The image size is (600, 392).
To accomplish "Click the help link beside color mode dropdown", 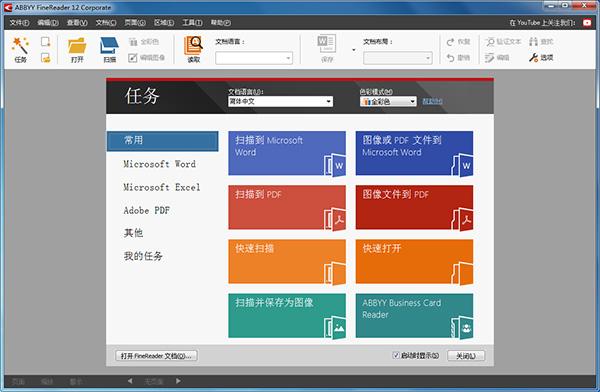I will click(x=432, y=101).
